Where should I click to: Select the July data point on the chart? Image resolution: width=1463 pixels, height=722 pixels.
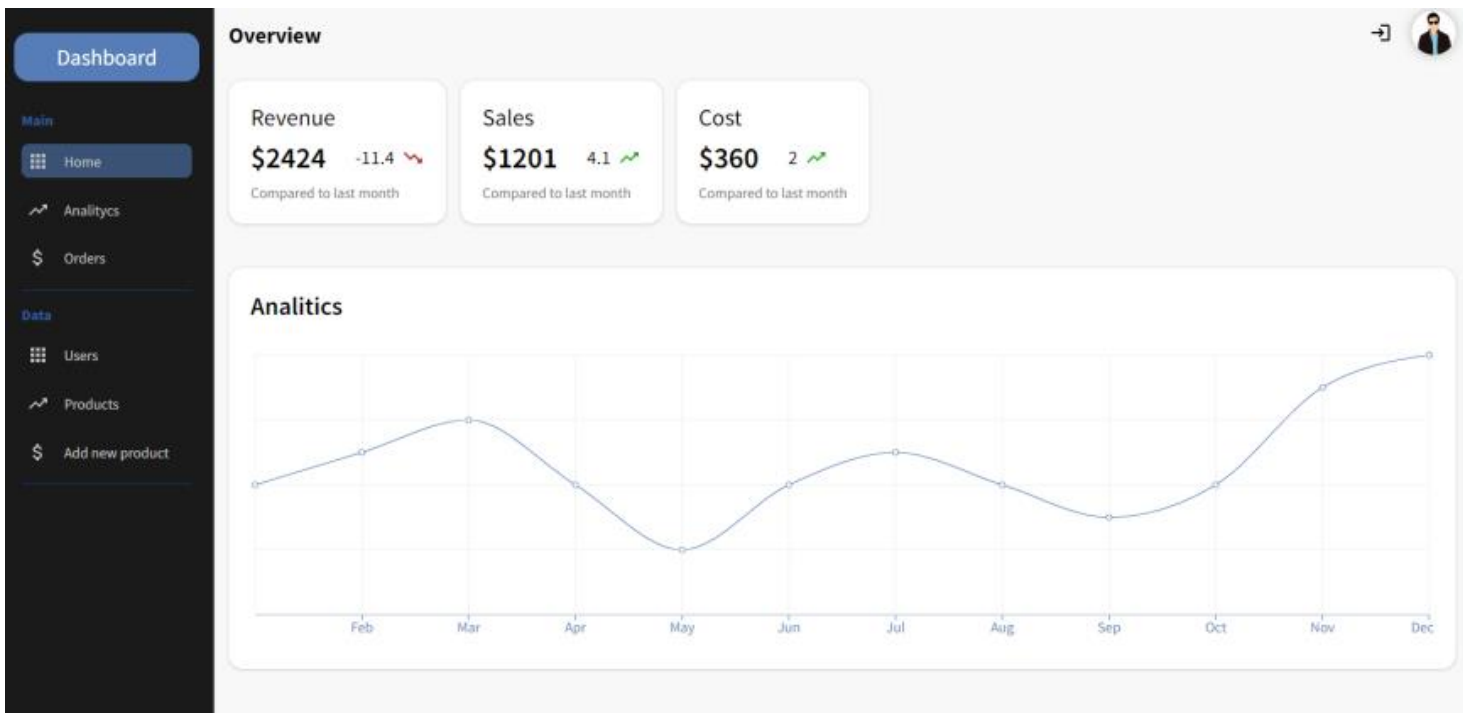(895, 451)
